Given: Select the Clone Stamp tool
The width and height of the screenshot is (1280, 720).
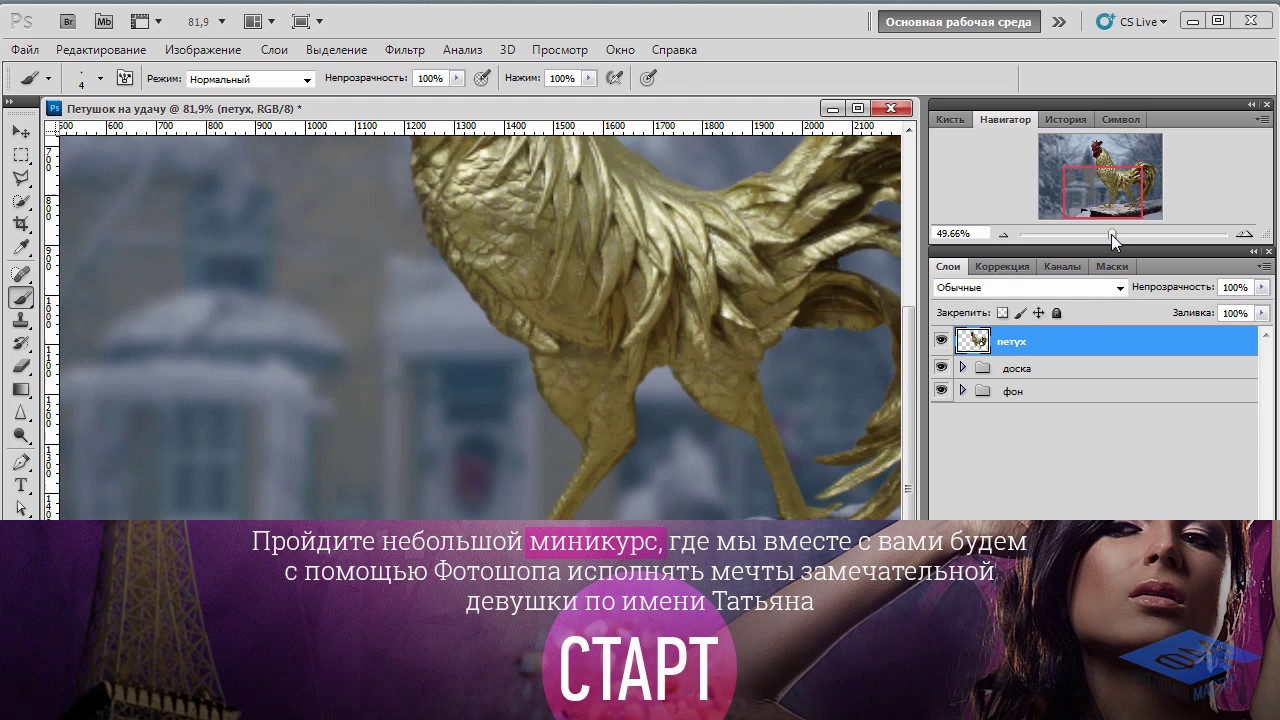Looking at the screenshot, I should pos(21,320).
